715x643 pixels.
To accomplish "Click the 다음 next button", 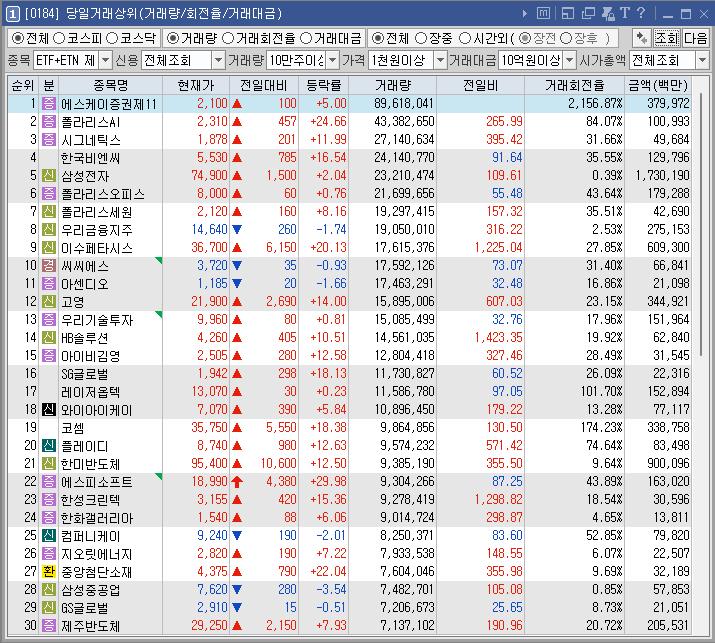I will coord(695,38).
